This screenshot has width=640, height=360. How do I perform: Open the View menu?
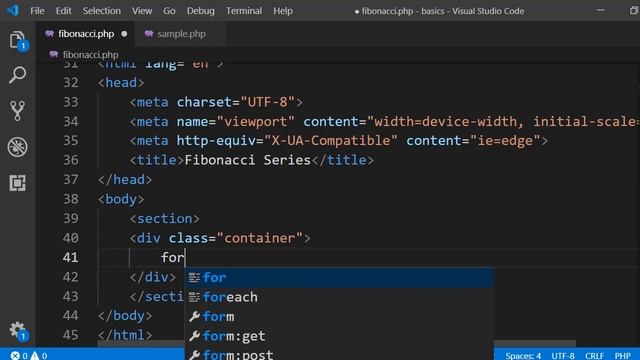tap(142, 11)
